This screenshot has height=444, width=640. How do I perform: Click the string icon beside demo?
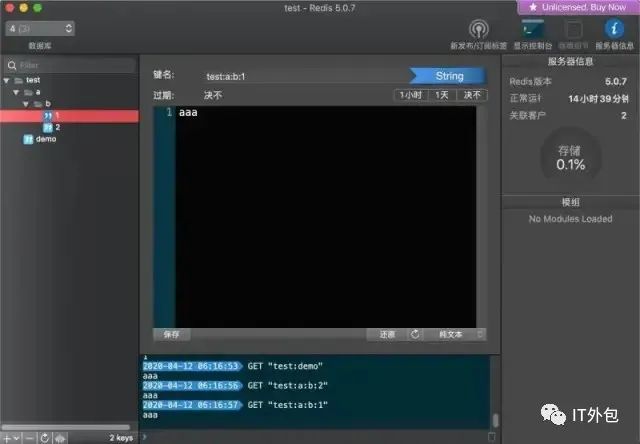click(28, 140)
